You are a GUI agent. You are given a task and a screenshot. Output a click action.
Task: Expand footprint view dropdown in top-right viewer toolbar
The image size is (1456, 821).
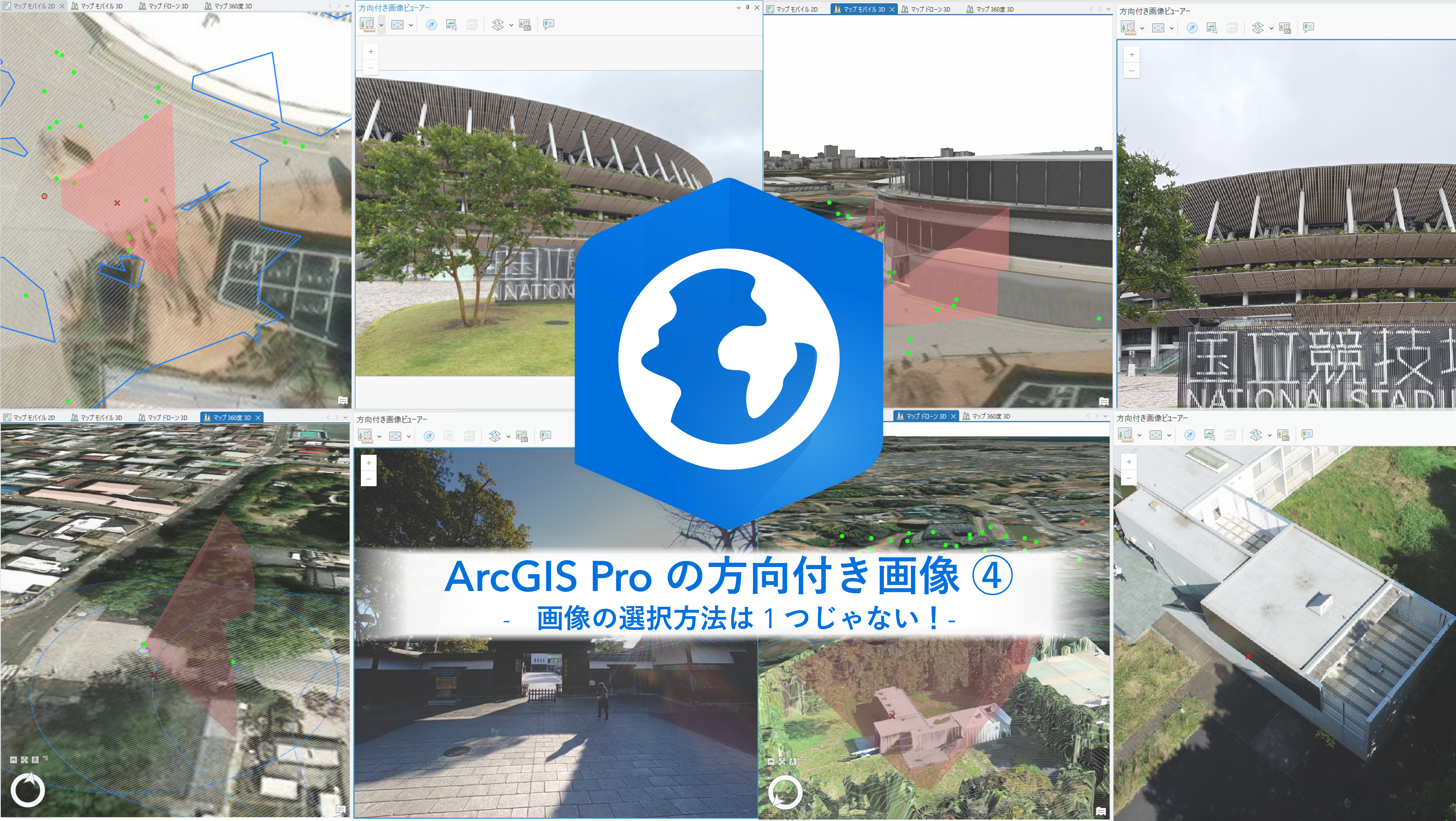tap(1171, 28)
